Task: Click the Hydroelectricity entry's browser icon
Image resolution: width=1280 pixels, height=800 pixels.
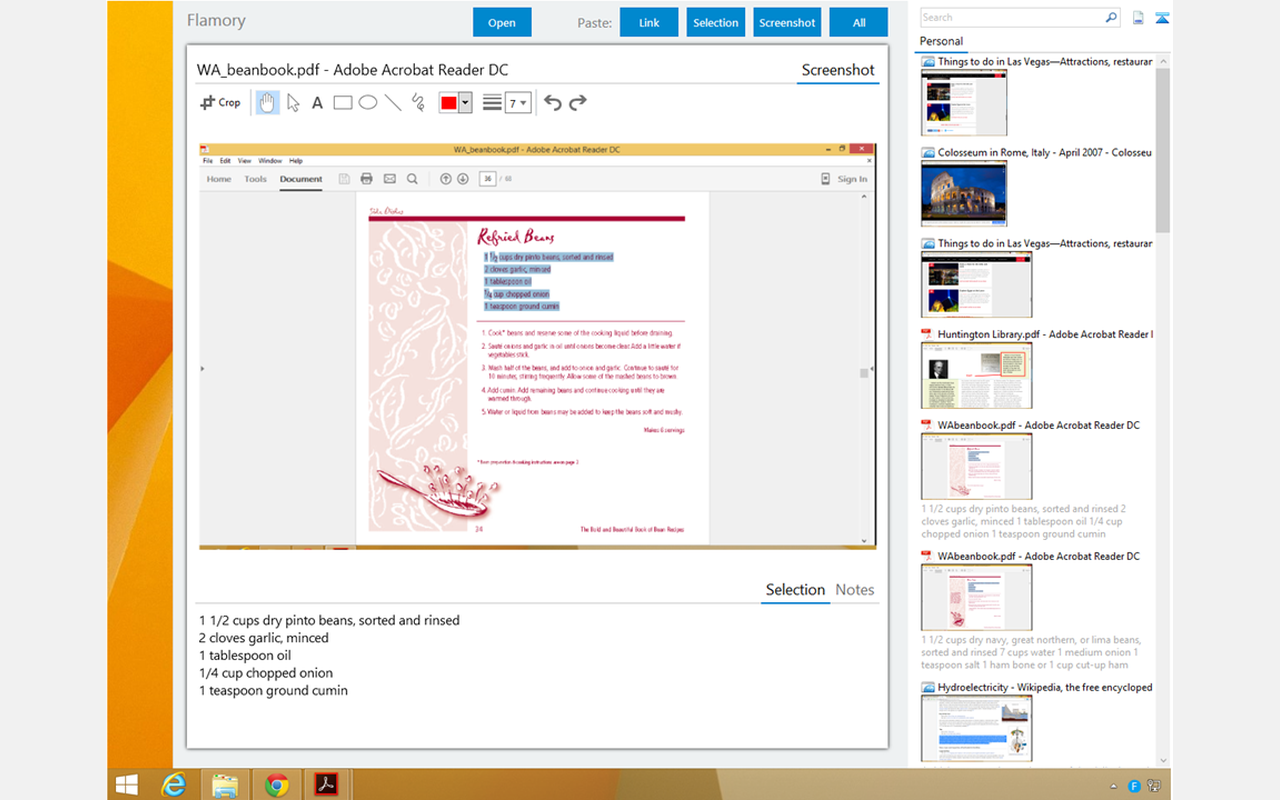Action: (x=928, y=687)
